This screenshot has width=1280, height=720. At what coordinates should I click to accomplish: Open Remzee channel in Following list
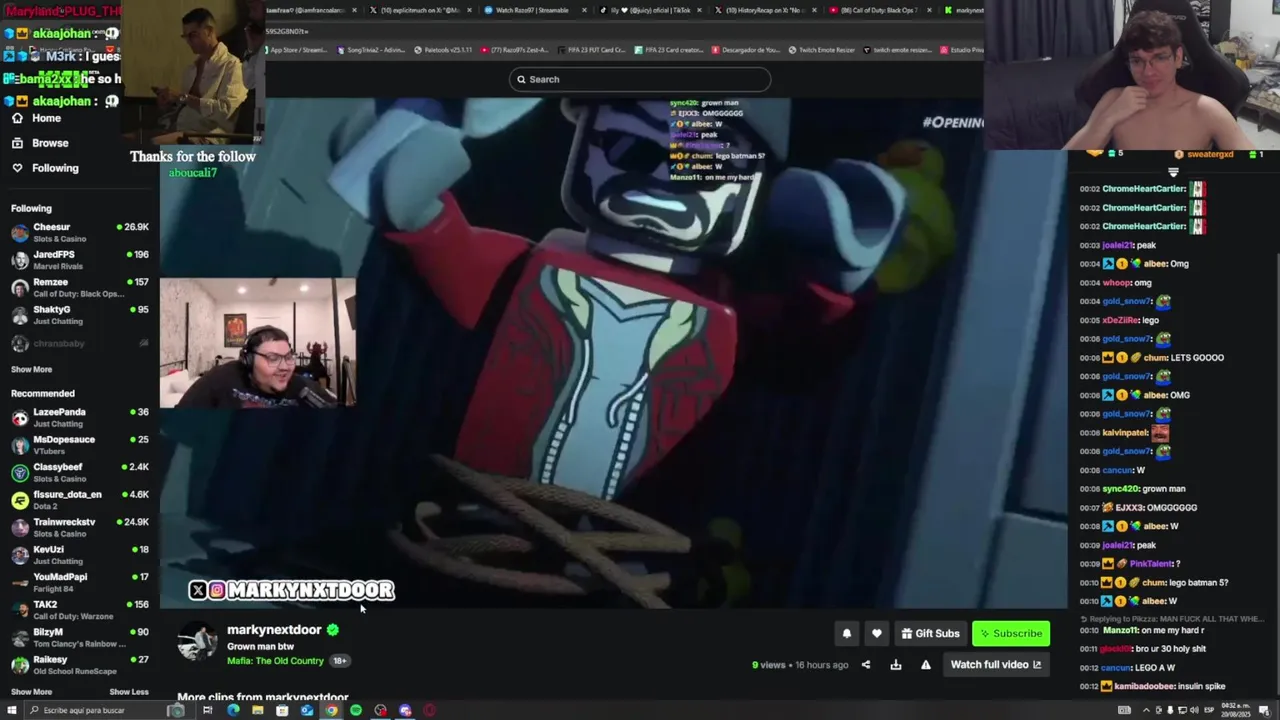(79, 287)
